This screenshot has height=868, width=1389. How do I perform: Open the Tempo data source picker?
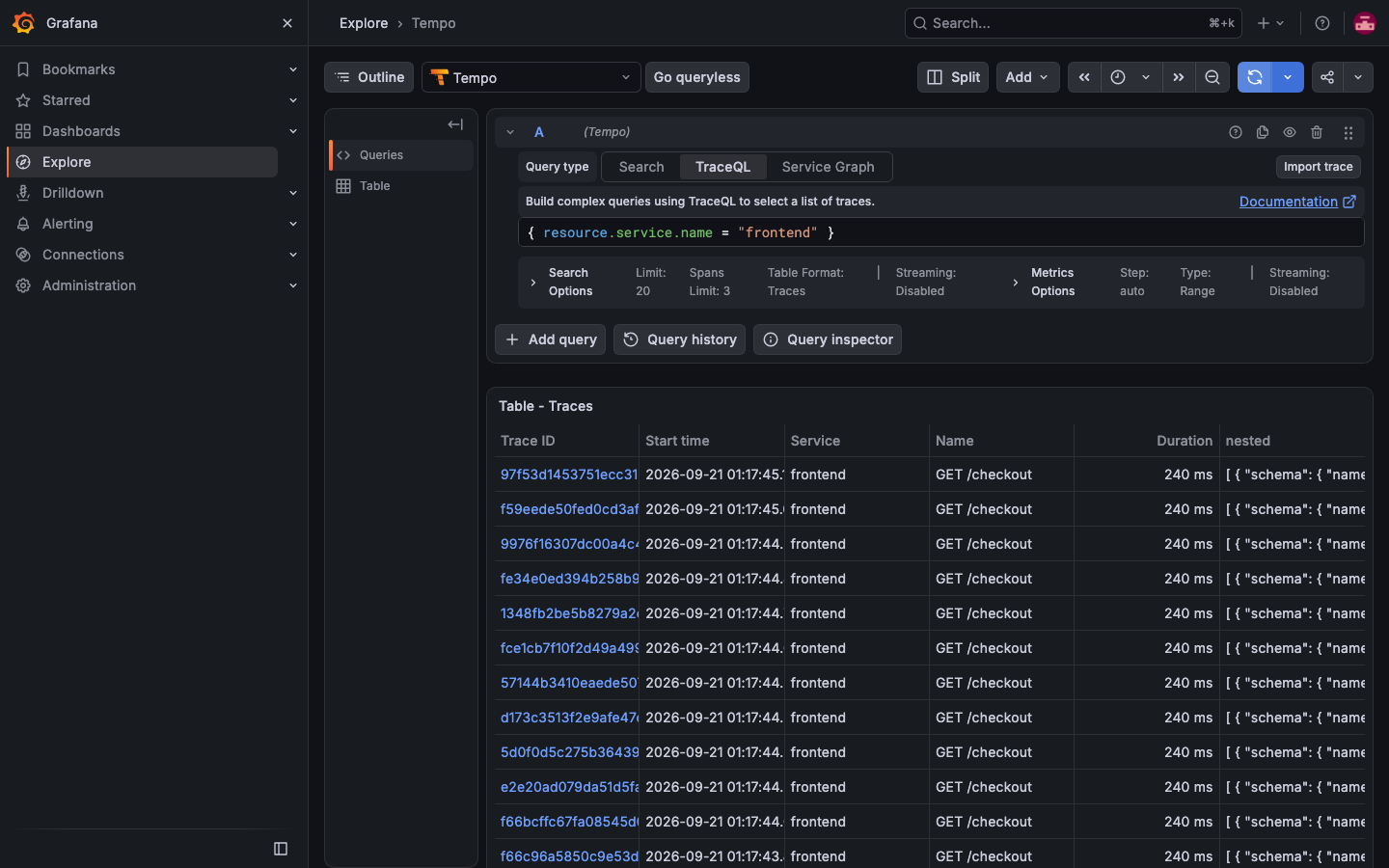click(531, 77)
